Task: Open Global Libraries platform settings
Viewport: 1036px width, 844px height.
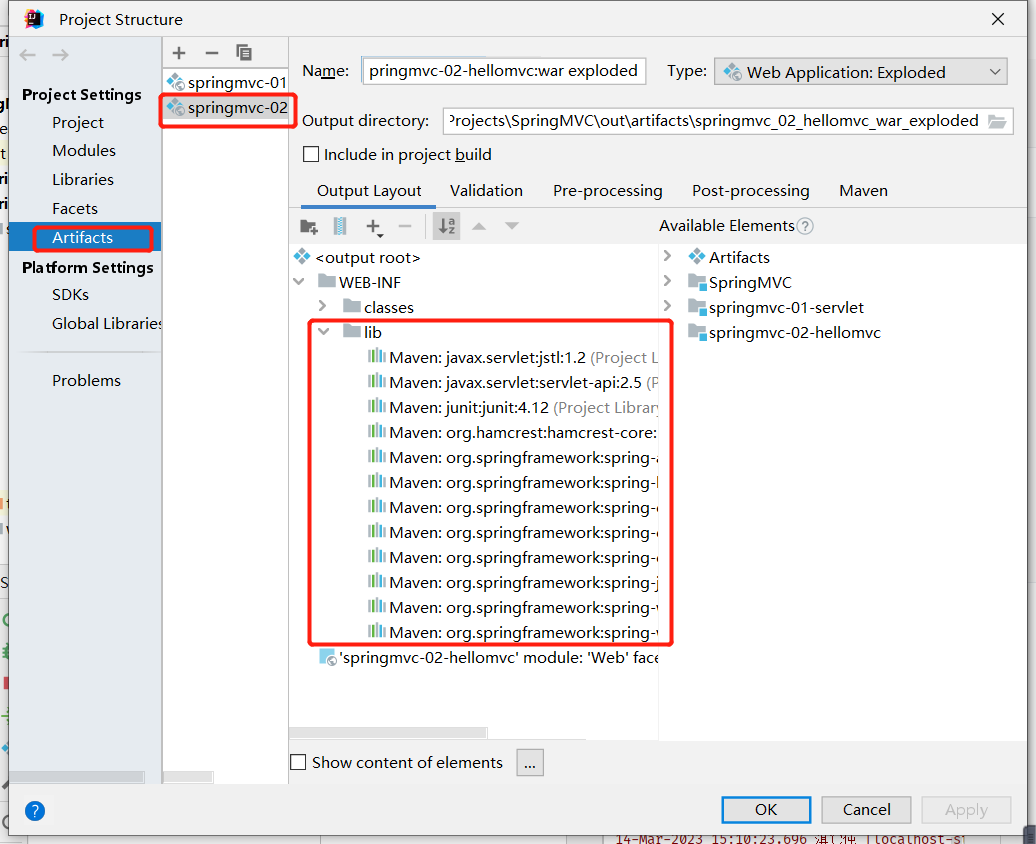Action: (106, 324)
